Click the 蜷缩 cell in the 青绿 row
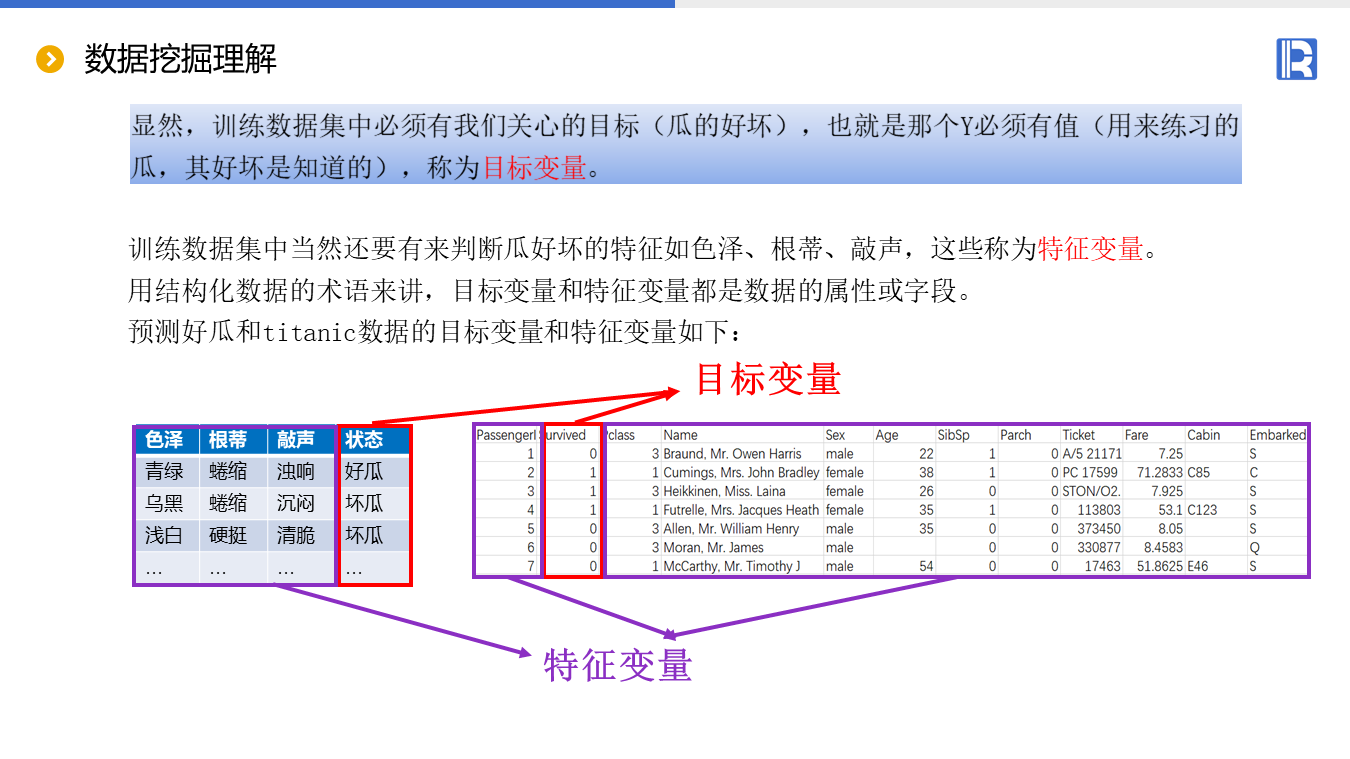The height and width of the screenshot is (759, 1350). pyautogui.click(x=228, y=471)
